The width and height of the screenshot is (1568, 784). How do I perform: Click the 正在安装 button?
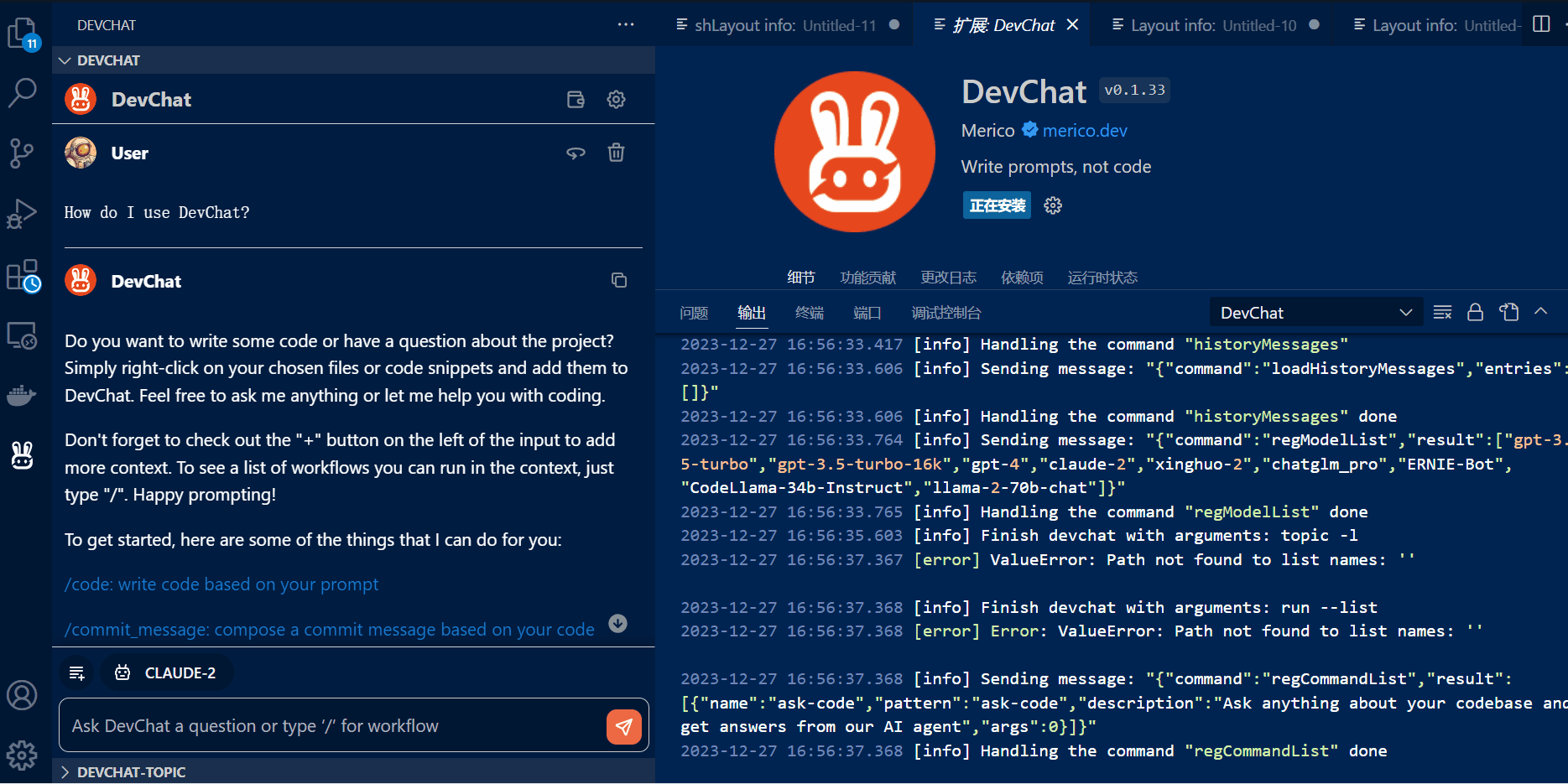click(998, 205)
